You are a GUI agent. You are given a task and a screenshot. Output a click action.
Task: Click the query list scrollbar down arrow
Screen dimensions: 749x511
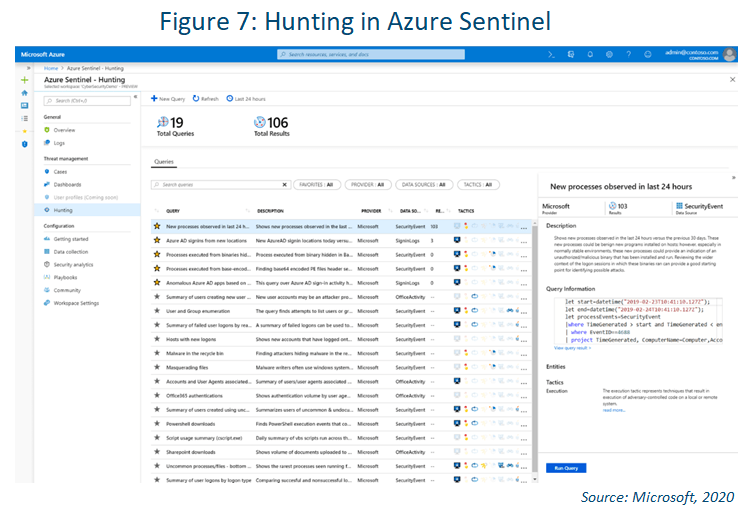click(535, 479)
